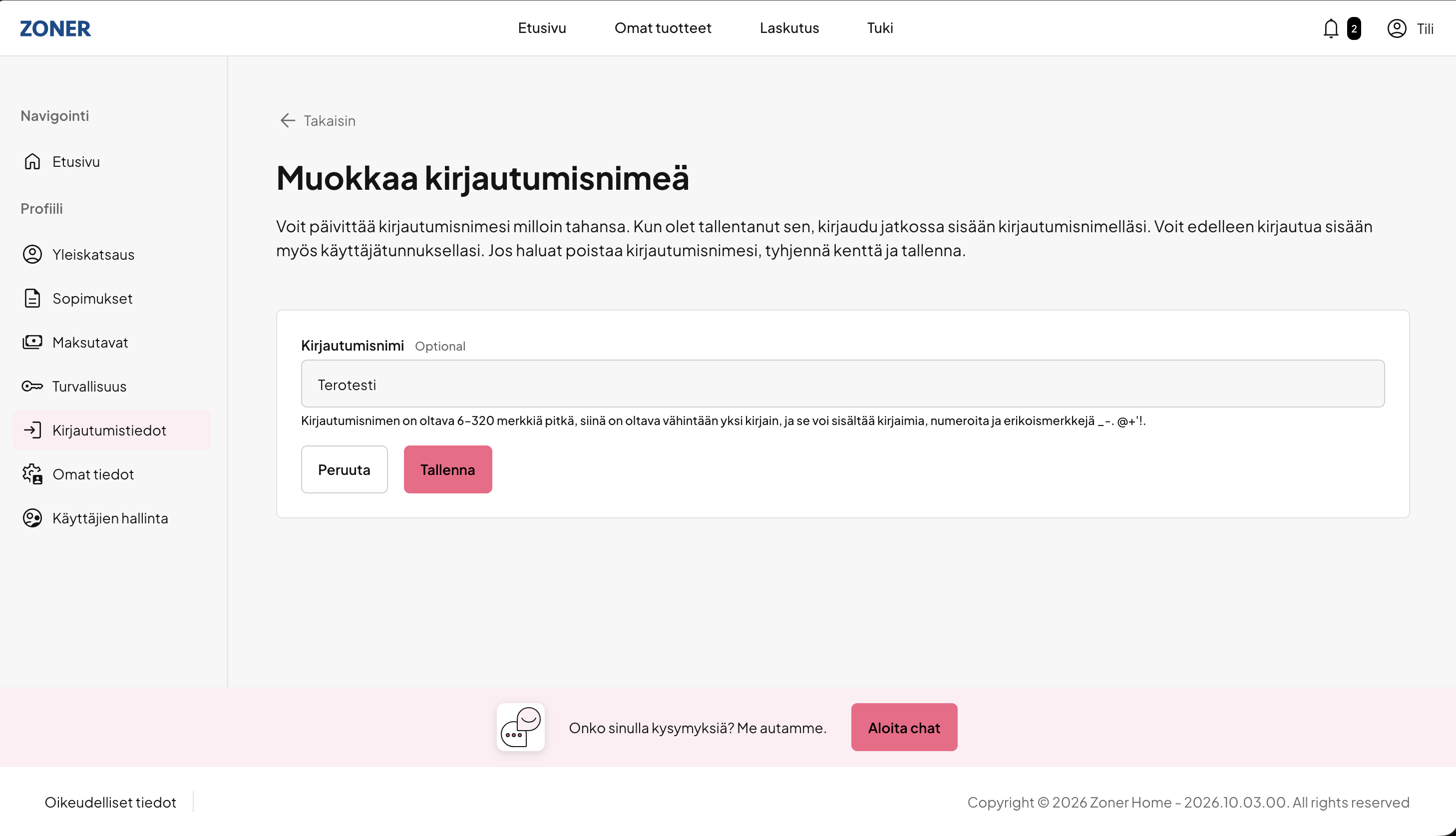Image resolution: width=1456 pixels, height=836 pixels.
Task: Open Turvallisuus in the sidebar
Action: click(89, 386)
